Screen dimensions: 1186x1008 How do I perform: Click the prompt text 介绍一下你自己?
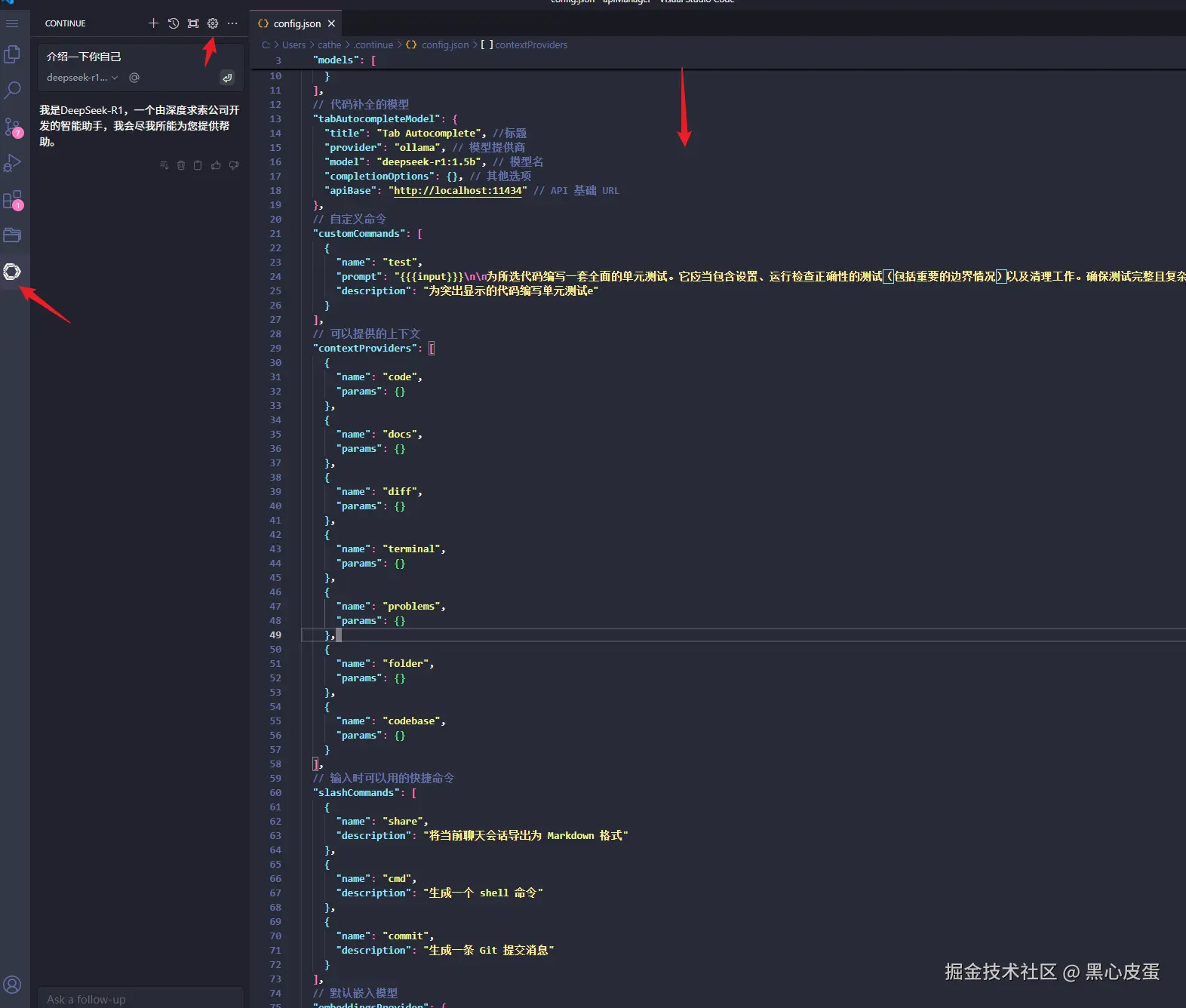[84, 57]
